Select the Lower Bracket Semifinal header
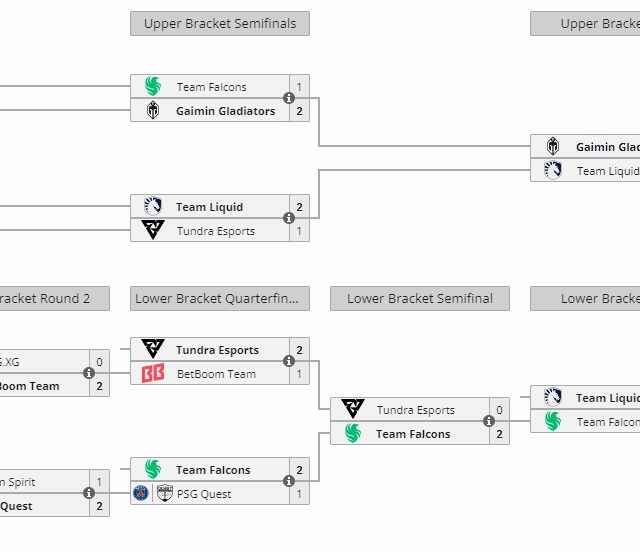The image size is (640, 552). click(420, 298)
